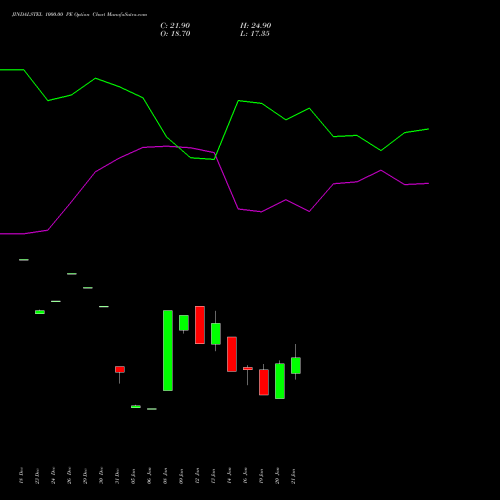The width and height of the screenshot is (500, 500).
Task: Select the green candle above 09 Jan
Action: (184, 323)
